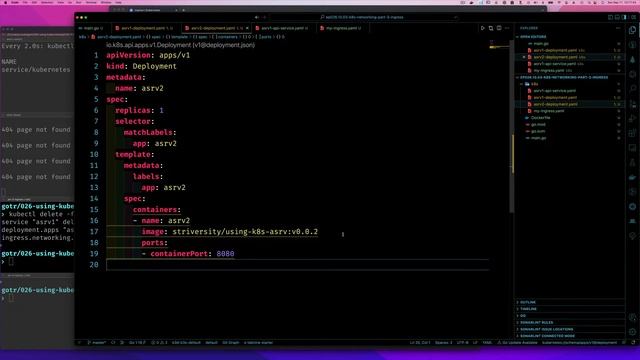Click the containerPort 8080 value
The image size is (640, 360).
(225, 253)
